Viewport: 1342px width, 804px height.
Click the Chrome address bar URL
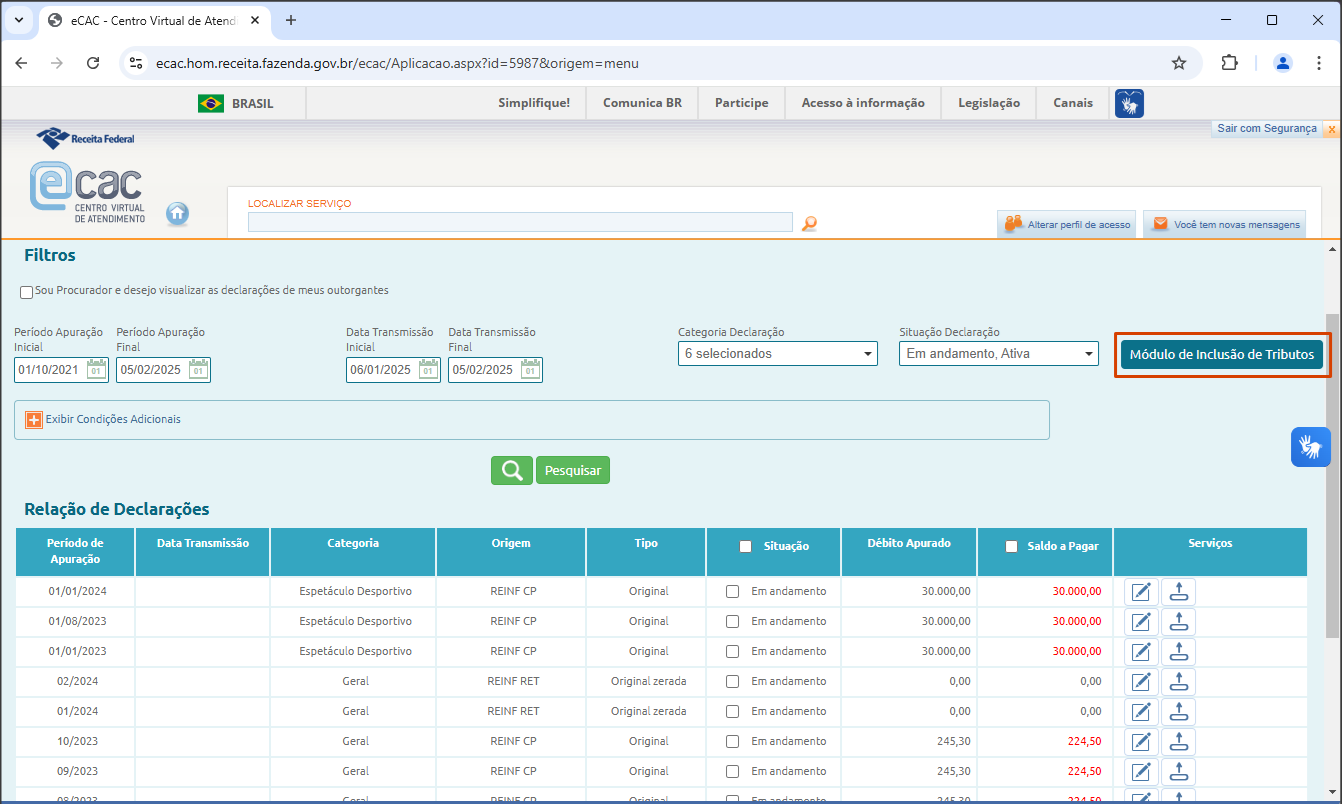click(397, 63)
